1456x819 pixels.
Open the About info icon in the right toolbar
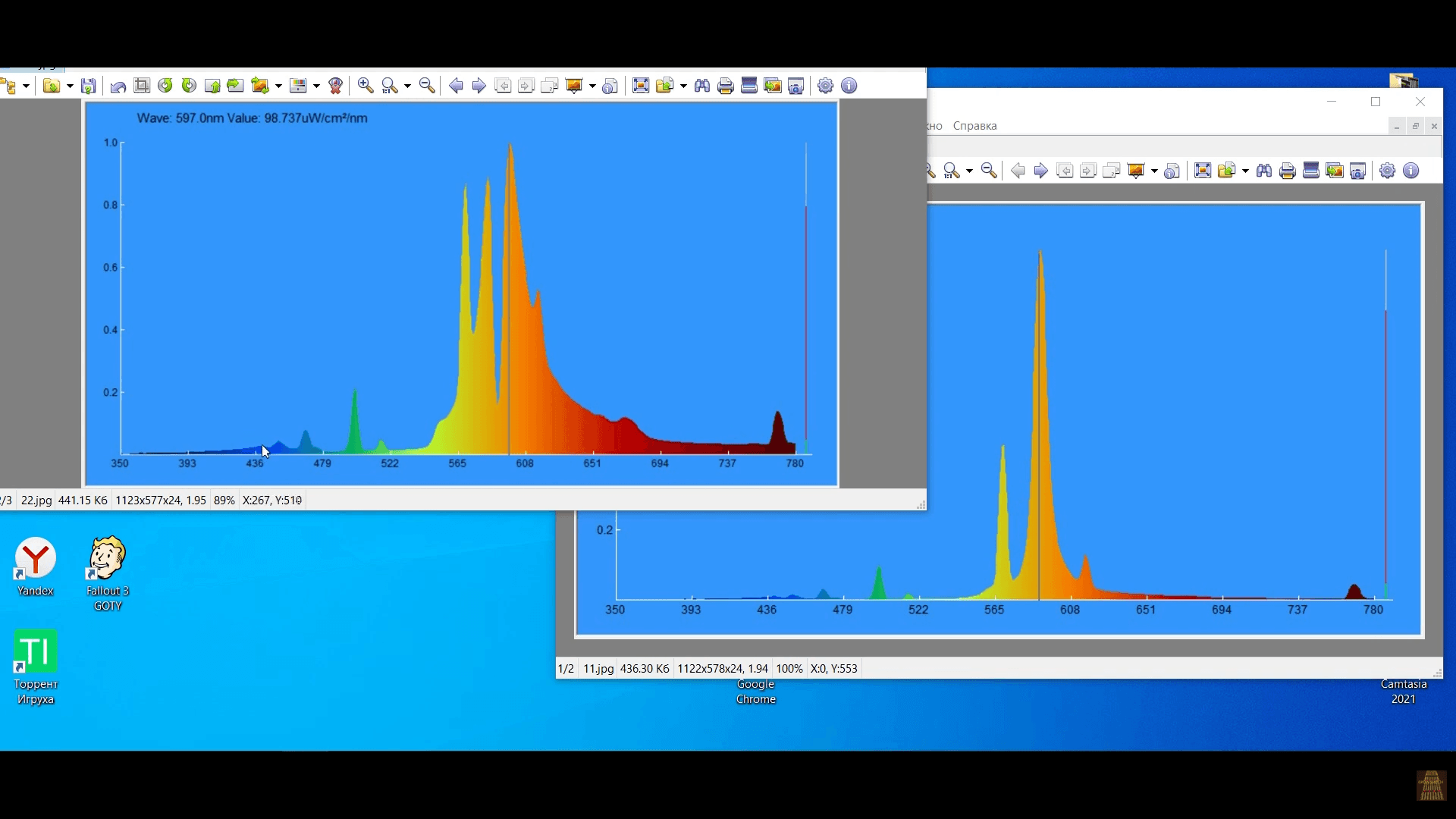[x=1410, y=171]
